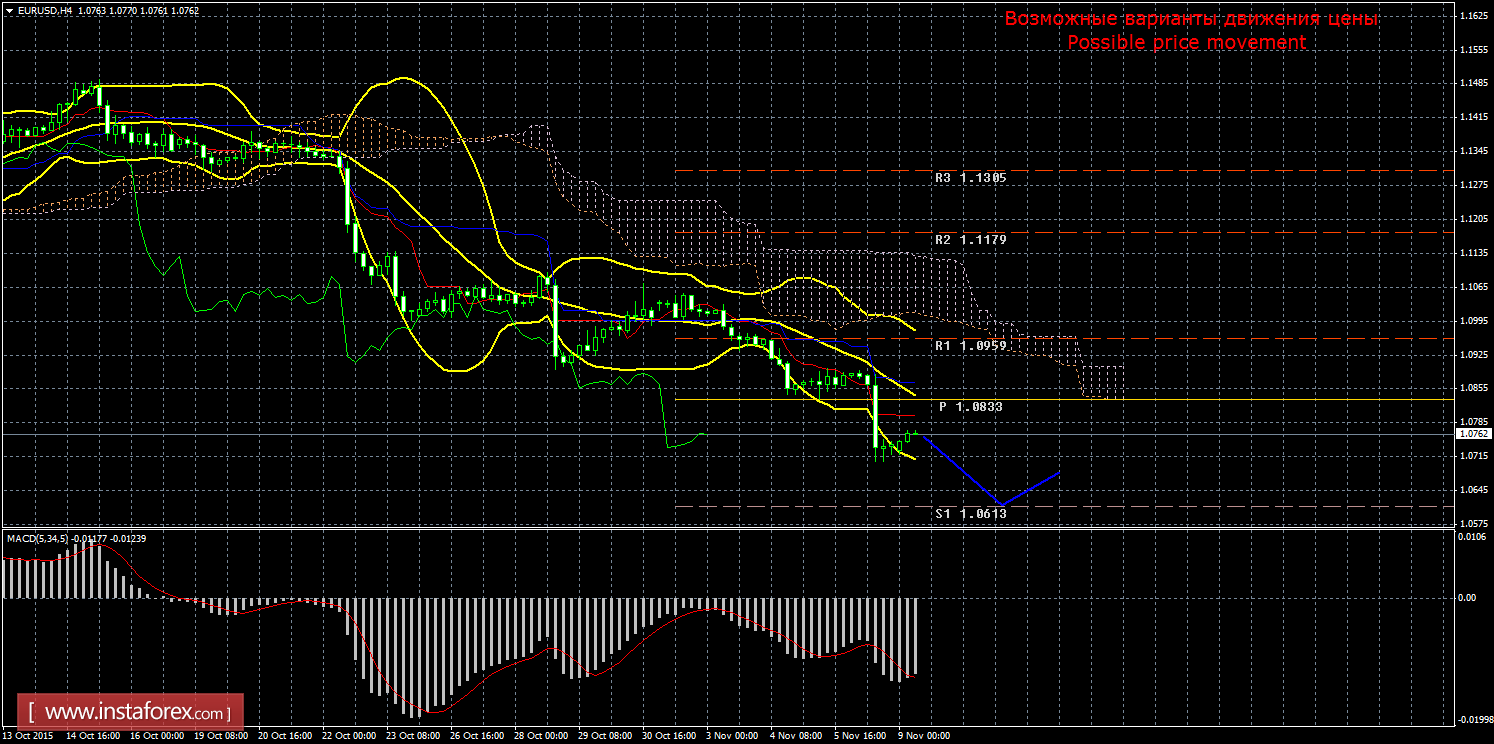The height and width of the screenshot is (744, 1494).
Task: Click the R1 1.0959 resistance label
Action: click(970, 345)
